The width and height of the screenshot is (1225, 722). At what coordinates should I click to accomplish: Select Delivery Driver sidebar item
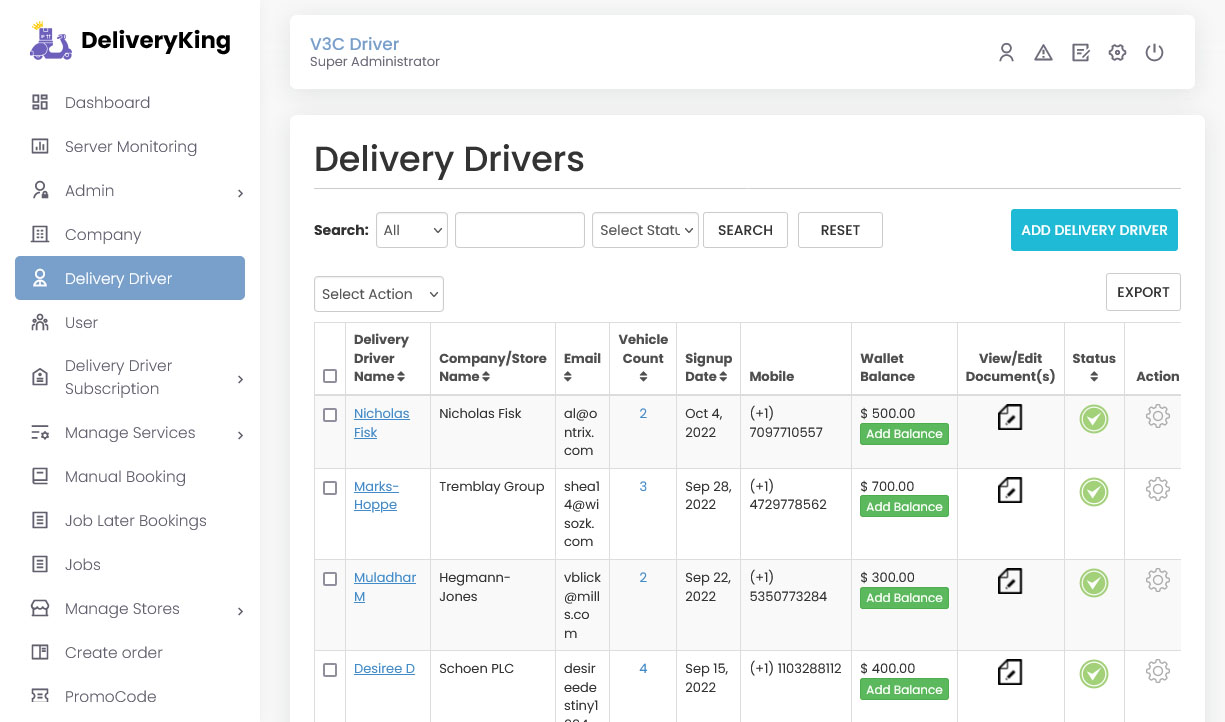click(130, 278)
